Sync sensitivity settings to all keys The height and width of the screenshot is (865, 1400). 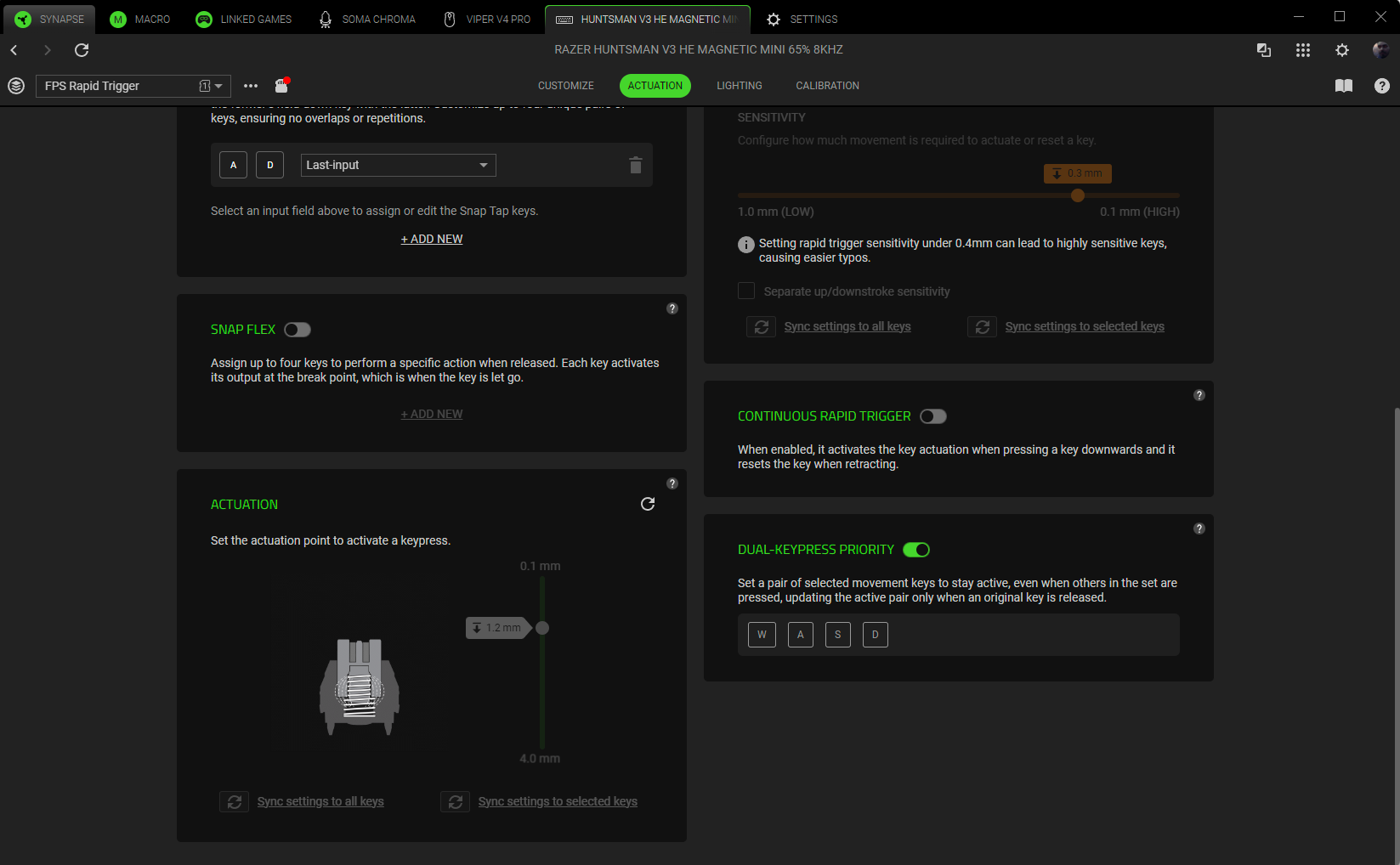click(x=847, y=326)
